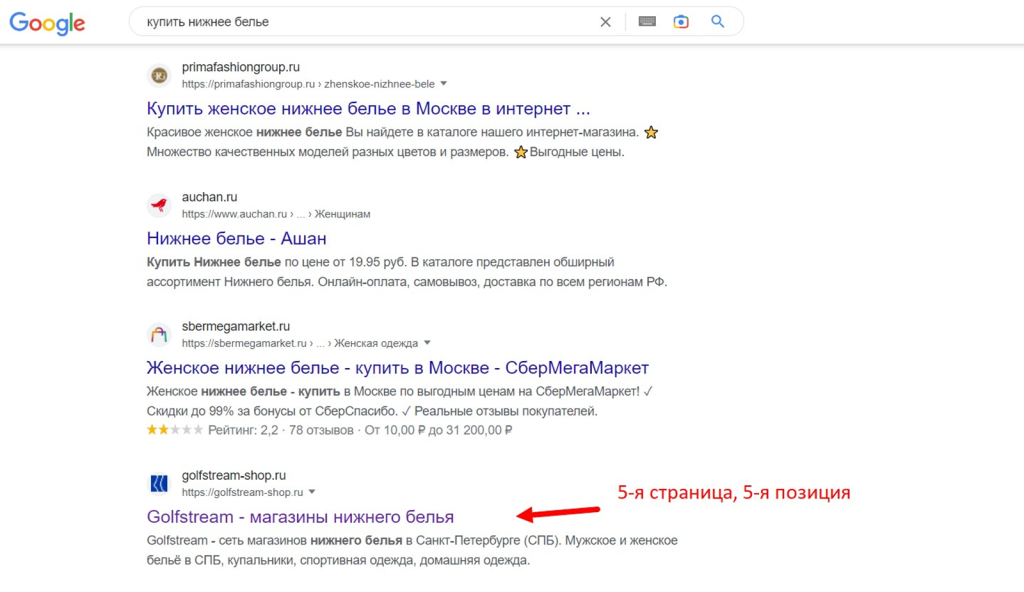Expand dropdown arrow next to sbermegamarket URL
Viewport: 1024px width, 592px height.
click(427, 343)
